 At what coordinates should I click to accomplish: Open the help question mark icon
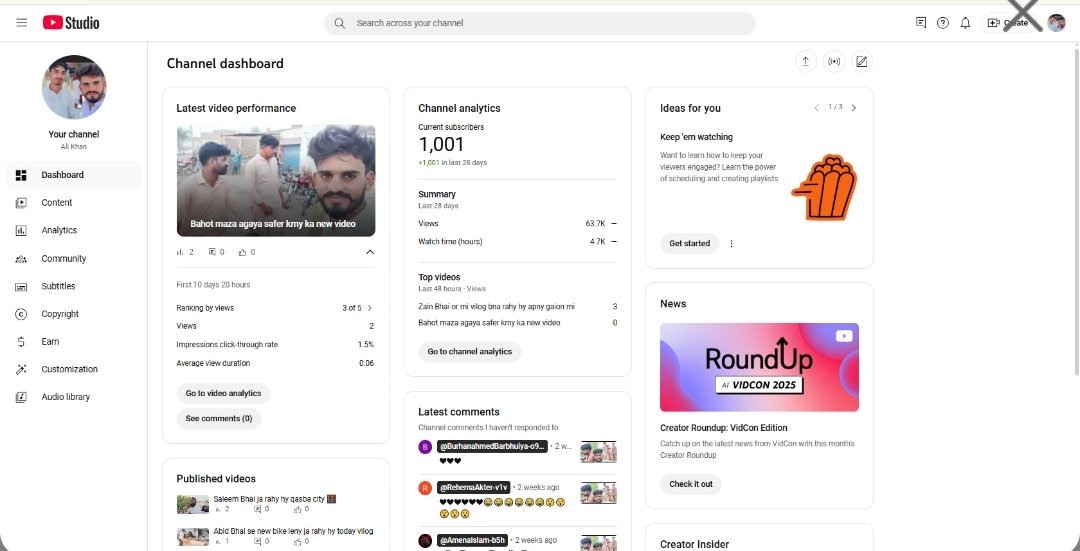[943, 23]
